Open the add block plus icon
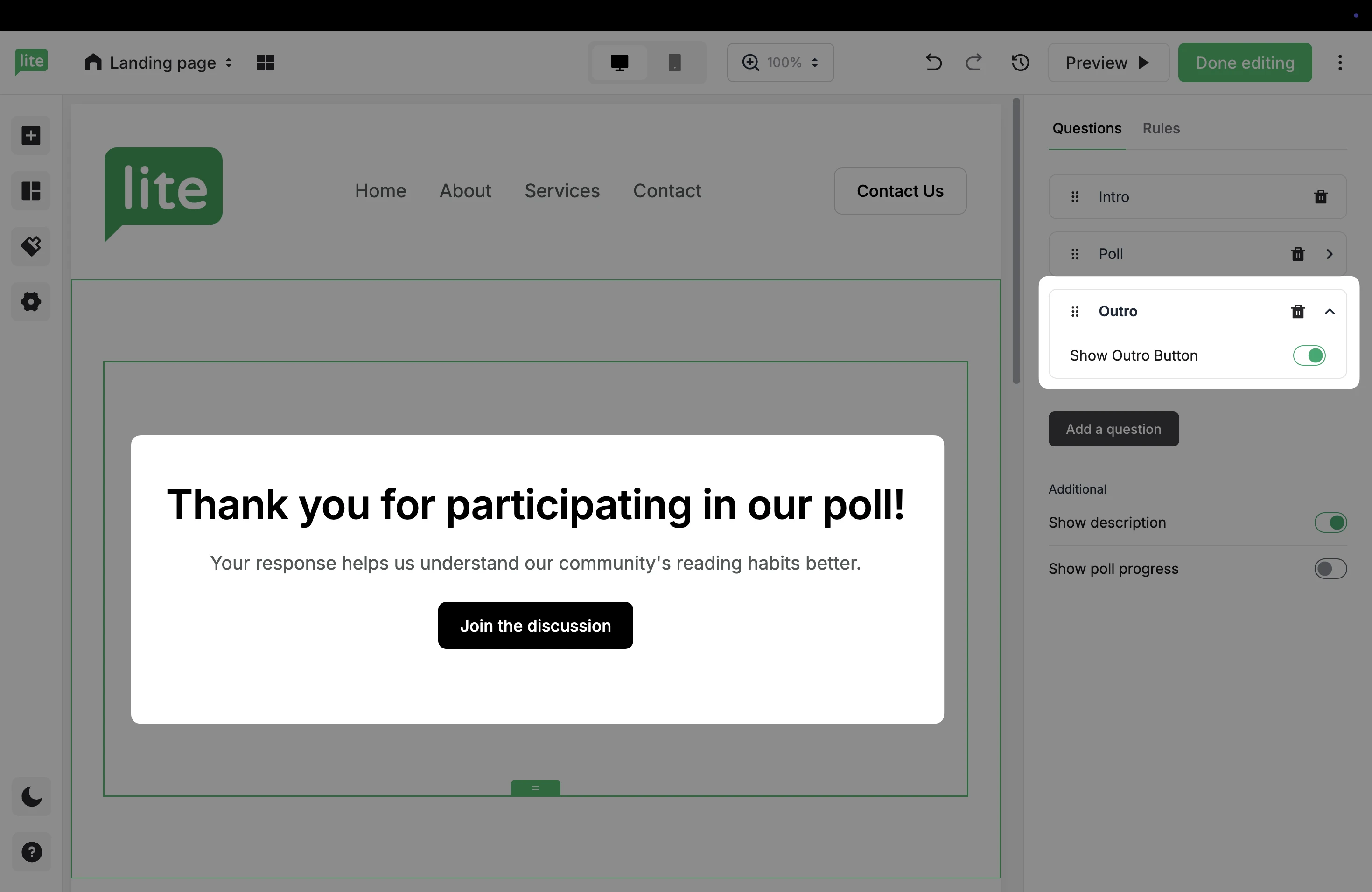 pyautogui.click(x=31, y=136)
